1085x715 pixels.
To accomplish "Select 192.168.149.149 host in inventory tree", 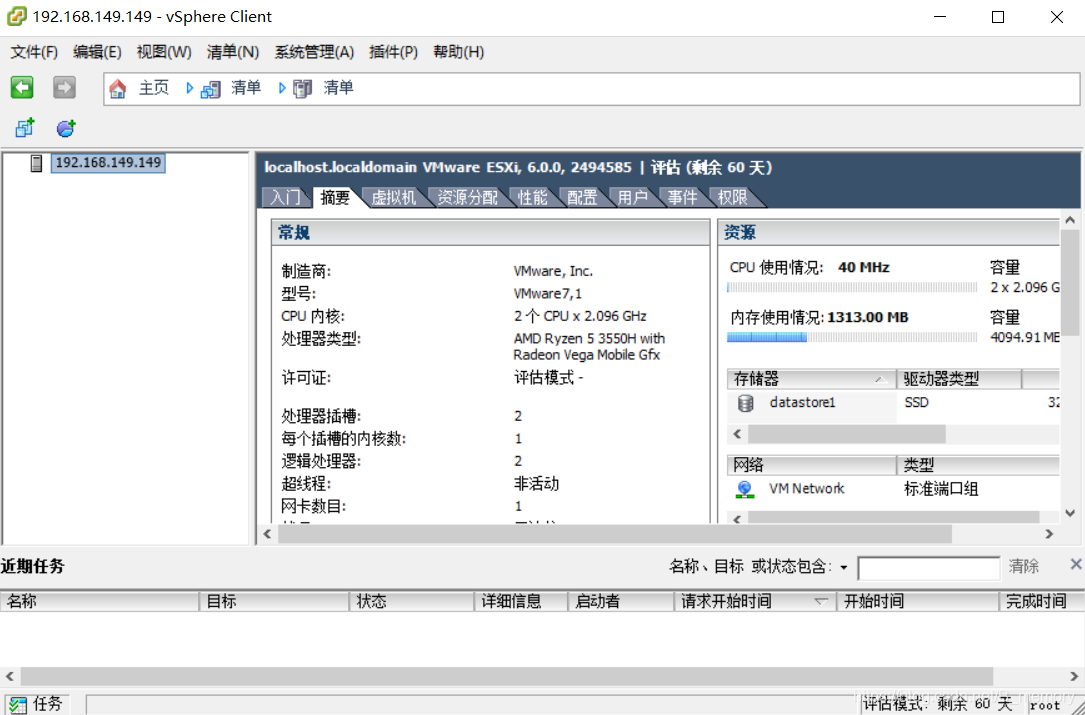I will (x=108, y=163).
